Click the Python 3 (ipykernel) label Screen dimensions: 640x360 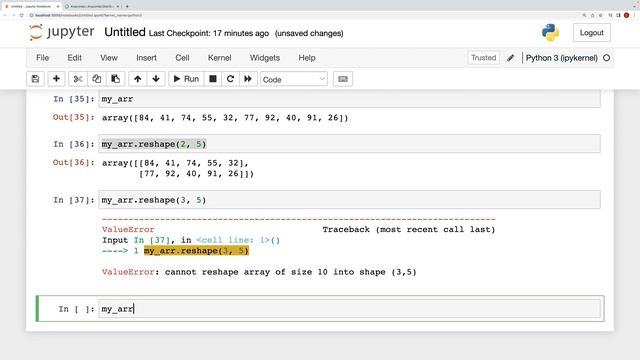pyautogui.click(x=562, y=58)
